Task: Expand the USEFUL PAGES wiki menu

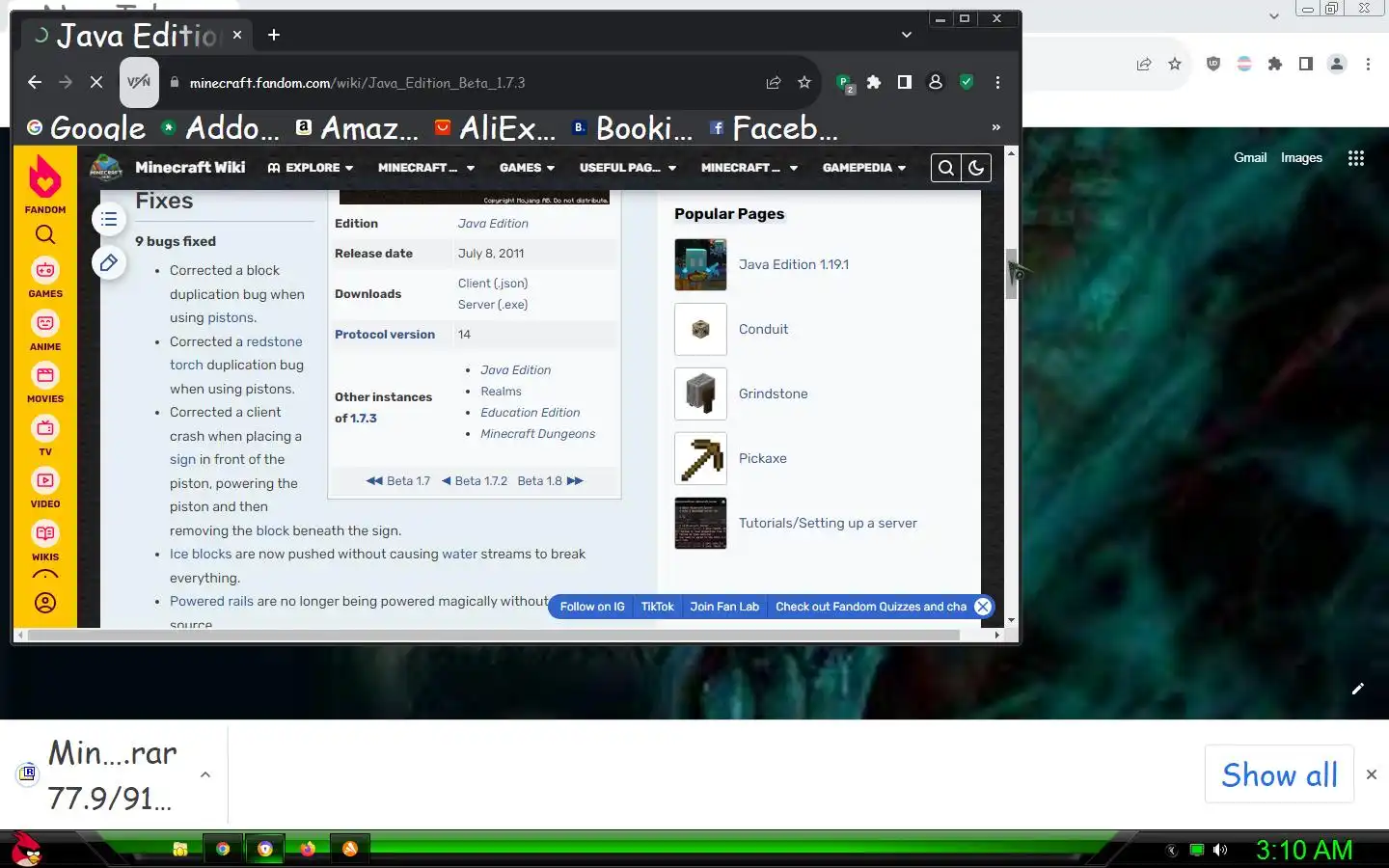Action: click(628, 168)
